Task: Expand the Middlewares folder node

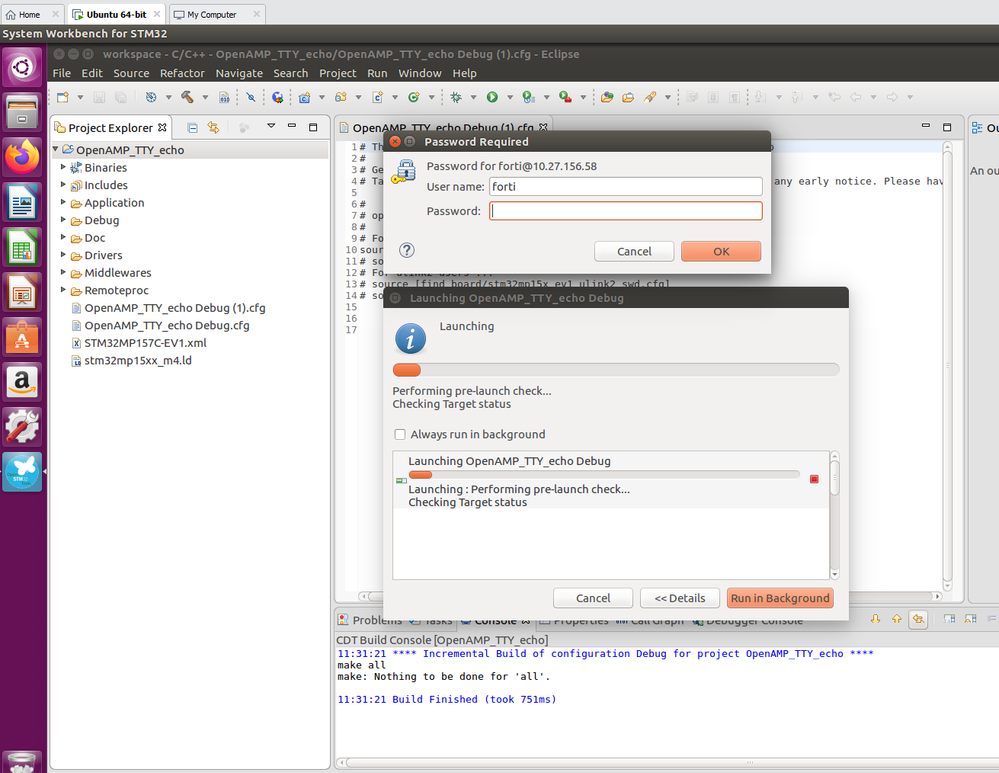Action: (x=63, y=273)
